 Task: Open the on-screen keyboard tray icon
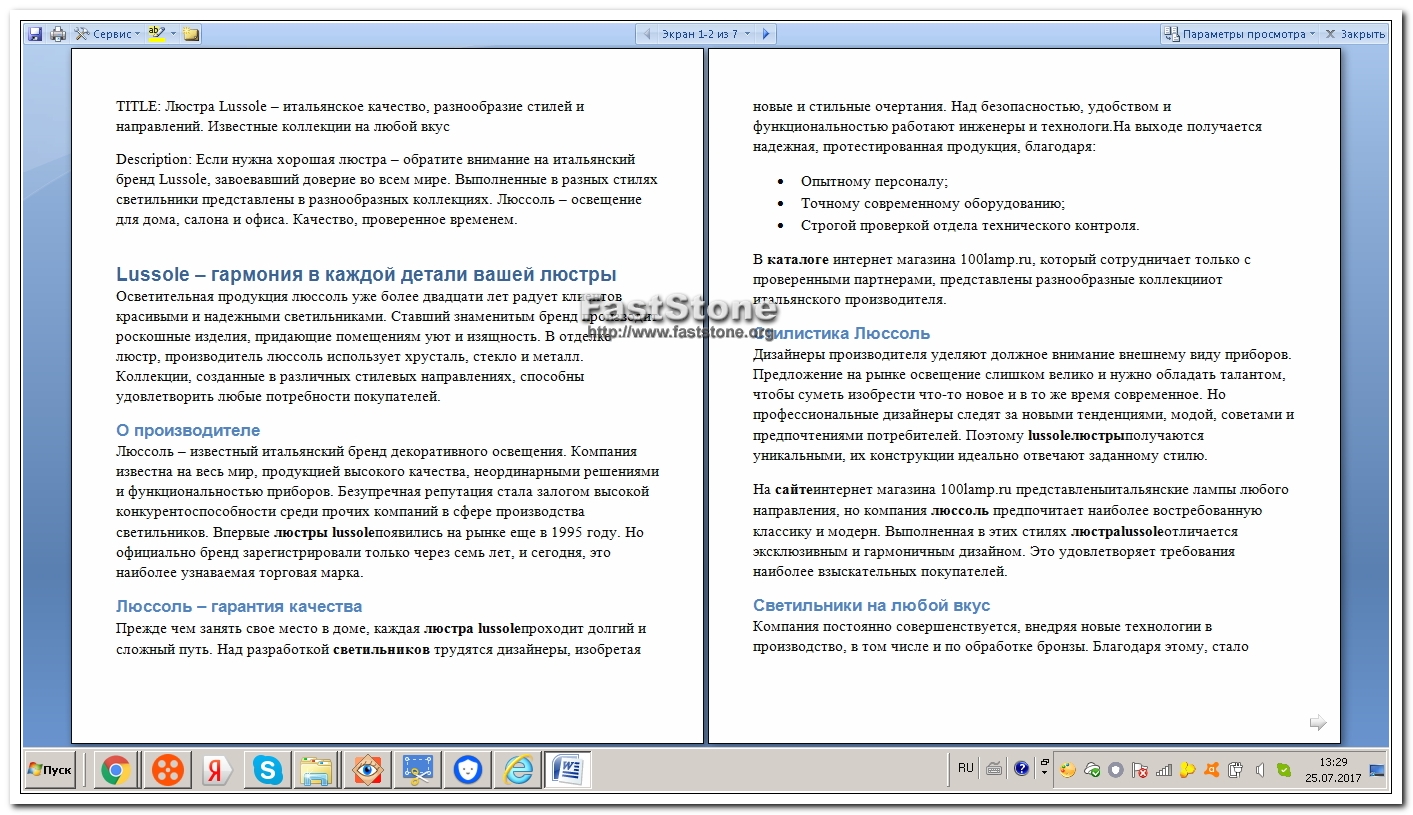[x=994, y=769]
